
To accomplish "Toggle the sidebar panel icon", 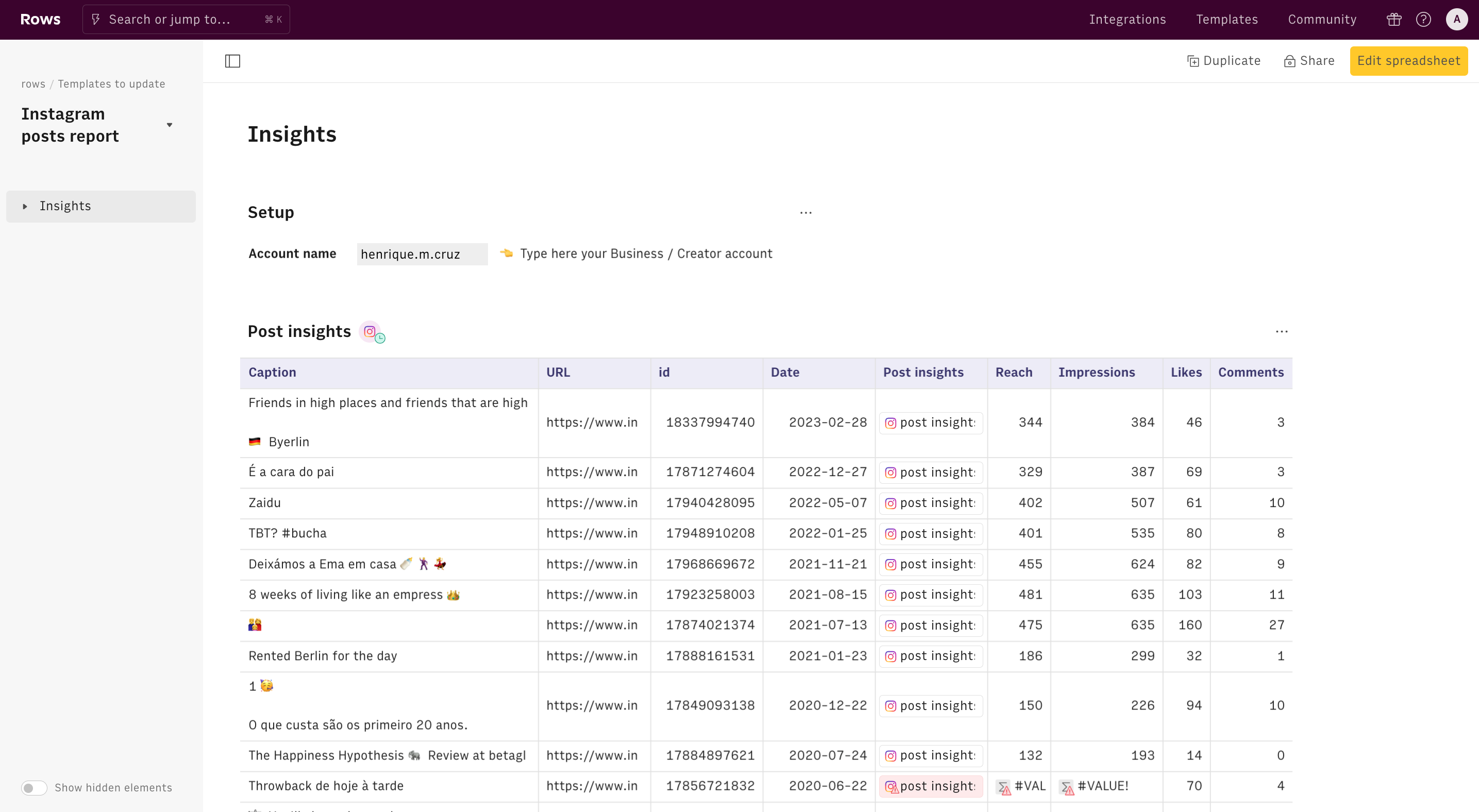I will 232,61.
